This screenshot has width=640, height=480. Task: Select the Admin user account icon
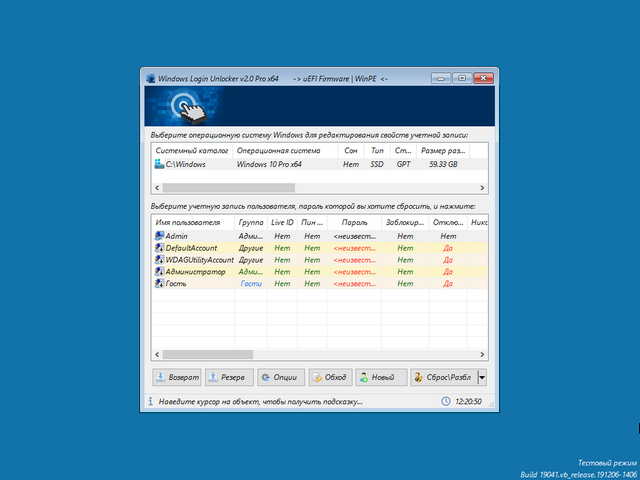click(159, 235)
